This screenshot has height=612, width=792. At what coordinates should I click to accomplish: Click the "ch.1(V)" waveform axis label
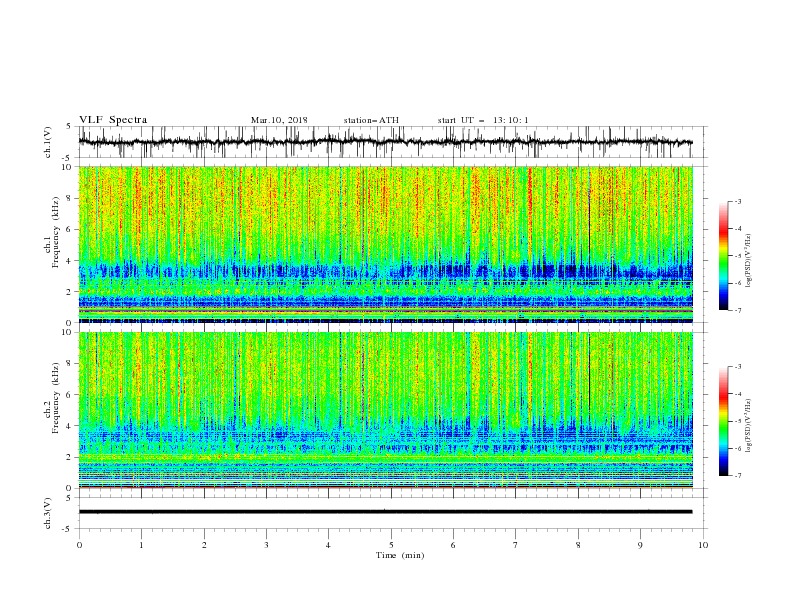click(x=48, y=142)
